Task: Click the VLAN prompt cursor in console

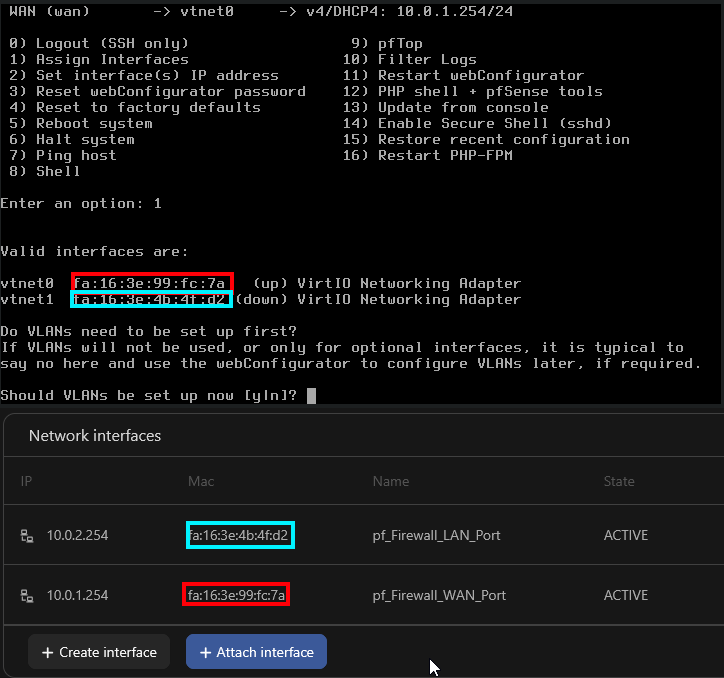Action: pyautogui.click(x=312, y=396)
